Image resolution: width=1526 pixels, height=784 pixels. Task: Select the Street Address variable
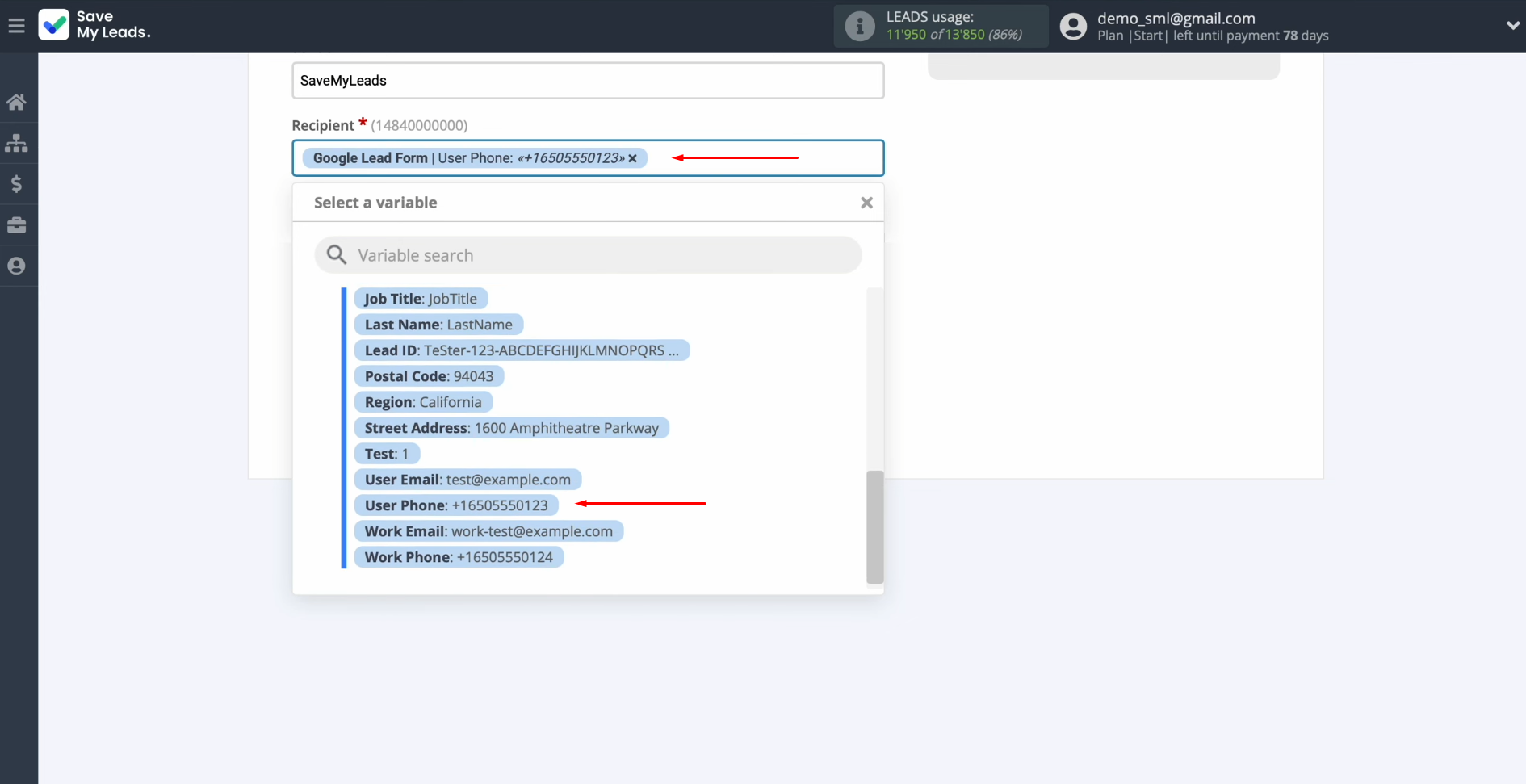click(511, 428)
